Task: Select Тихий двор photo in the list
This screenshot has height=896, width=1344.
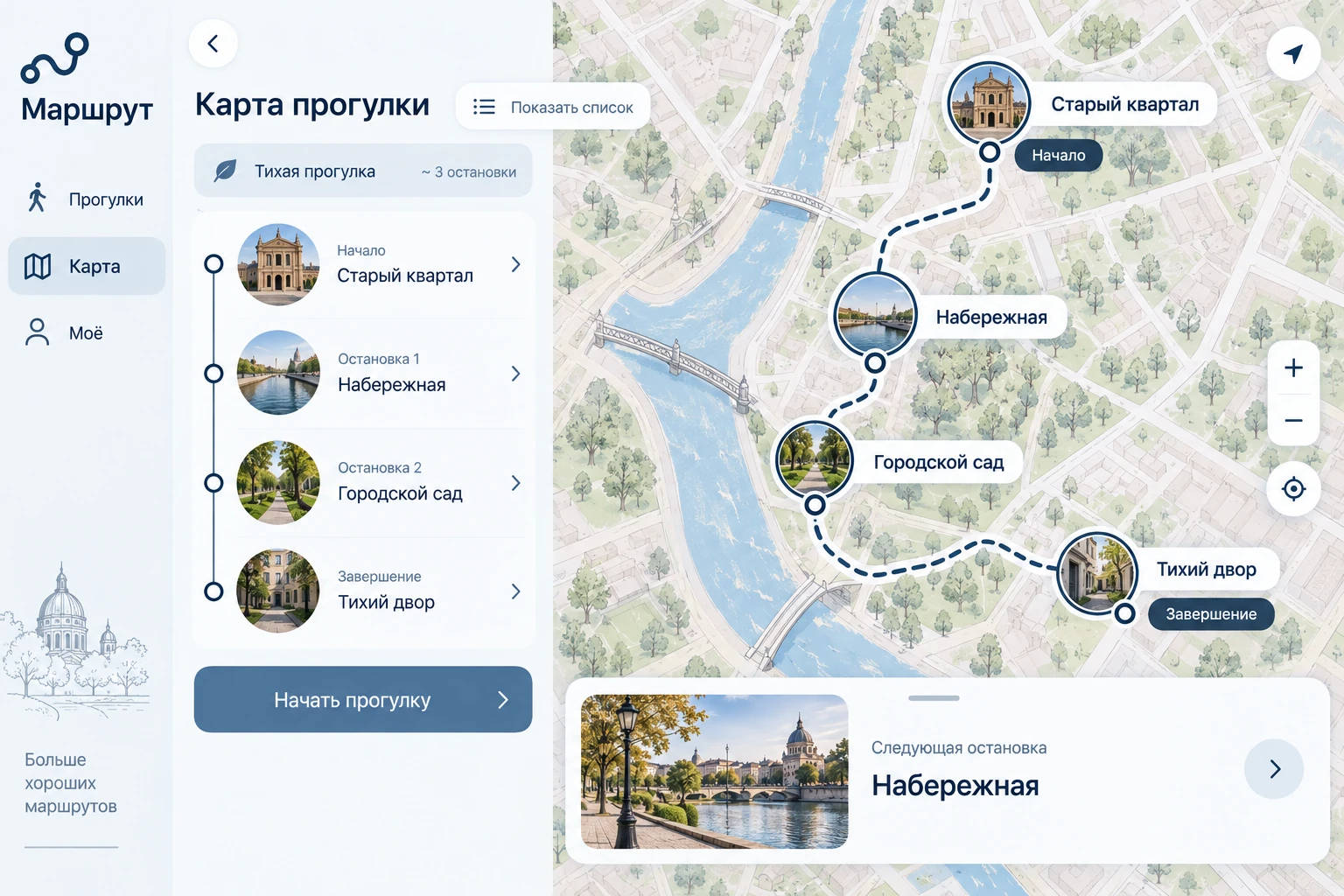Action: coord(278,591)
